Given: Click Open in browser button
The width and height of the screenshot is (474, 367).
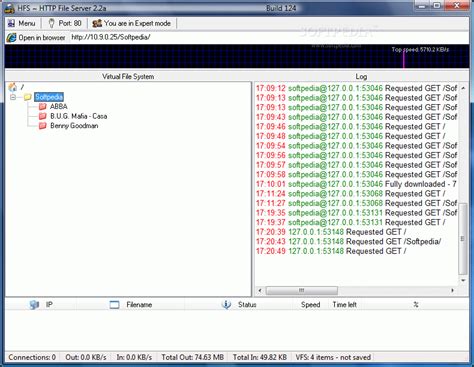Looking at the screenshot, I should point(36,37).
